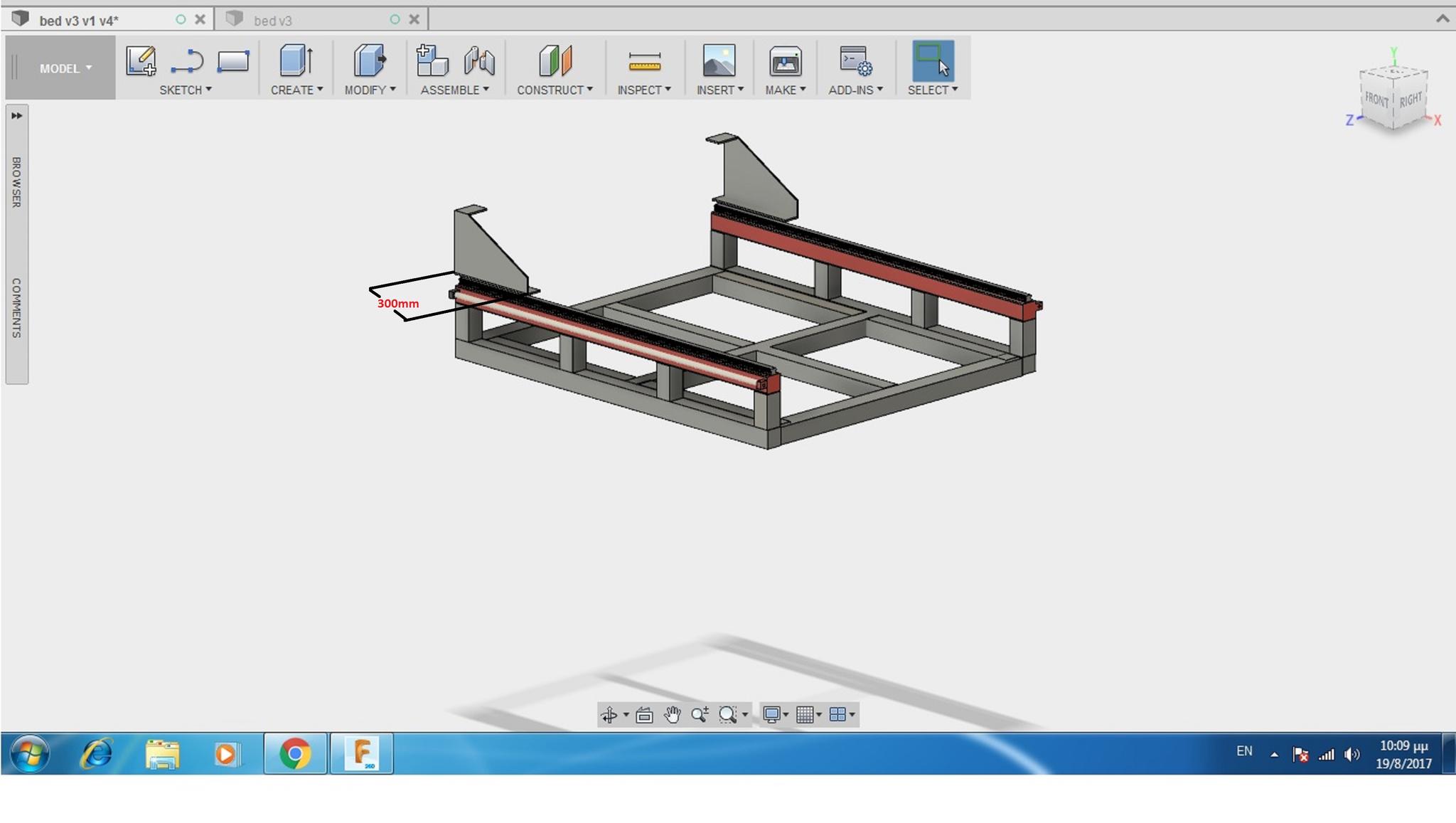
Task: Click the Scripts and Add-Ins icon
Action: point(855,61)
